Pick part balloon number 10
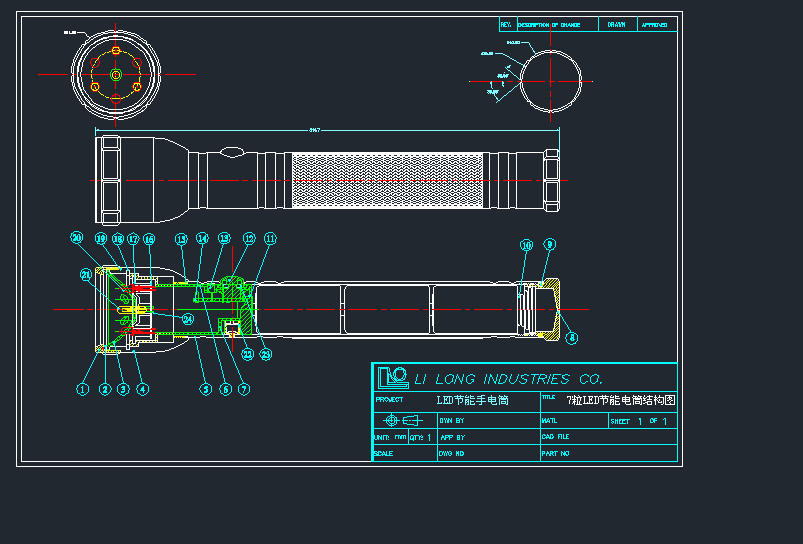Image resolution: width=803 pixels, height=544 pixels. pos(526,245)
